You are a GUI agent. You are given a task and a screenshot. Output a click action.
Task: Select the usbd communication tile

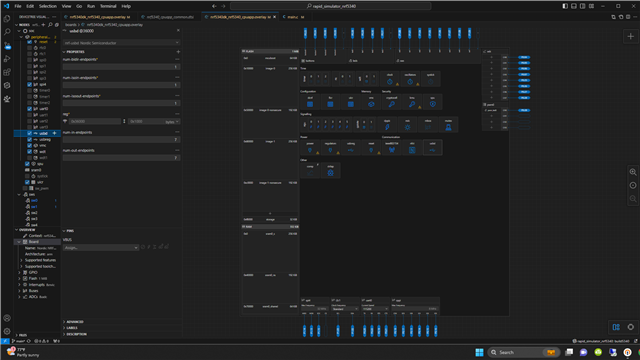pyautogui.click(x=432, y=148)
